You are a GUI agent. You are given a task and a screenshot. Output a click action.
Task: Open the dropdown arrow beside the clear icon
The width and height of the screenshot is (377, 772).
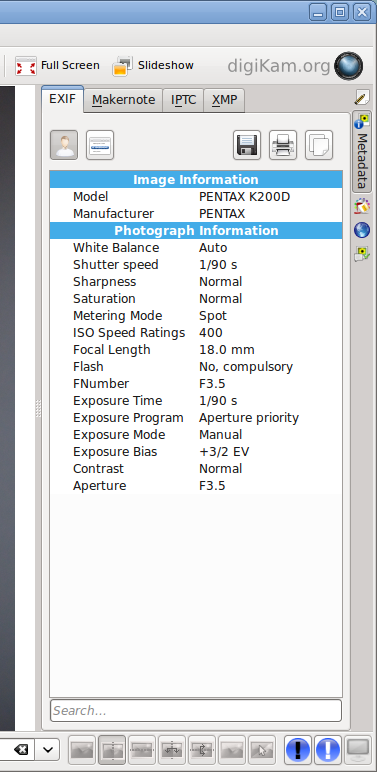coord(48,750)
